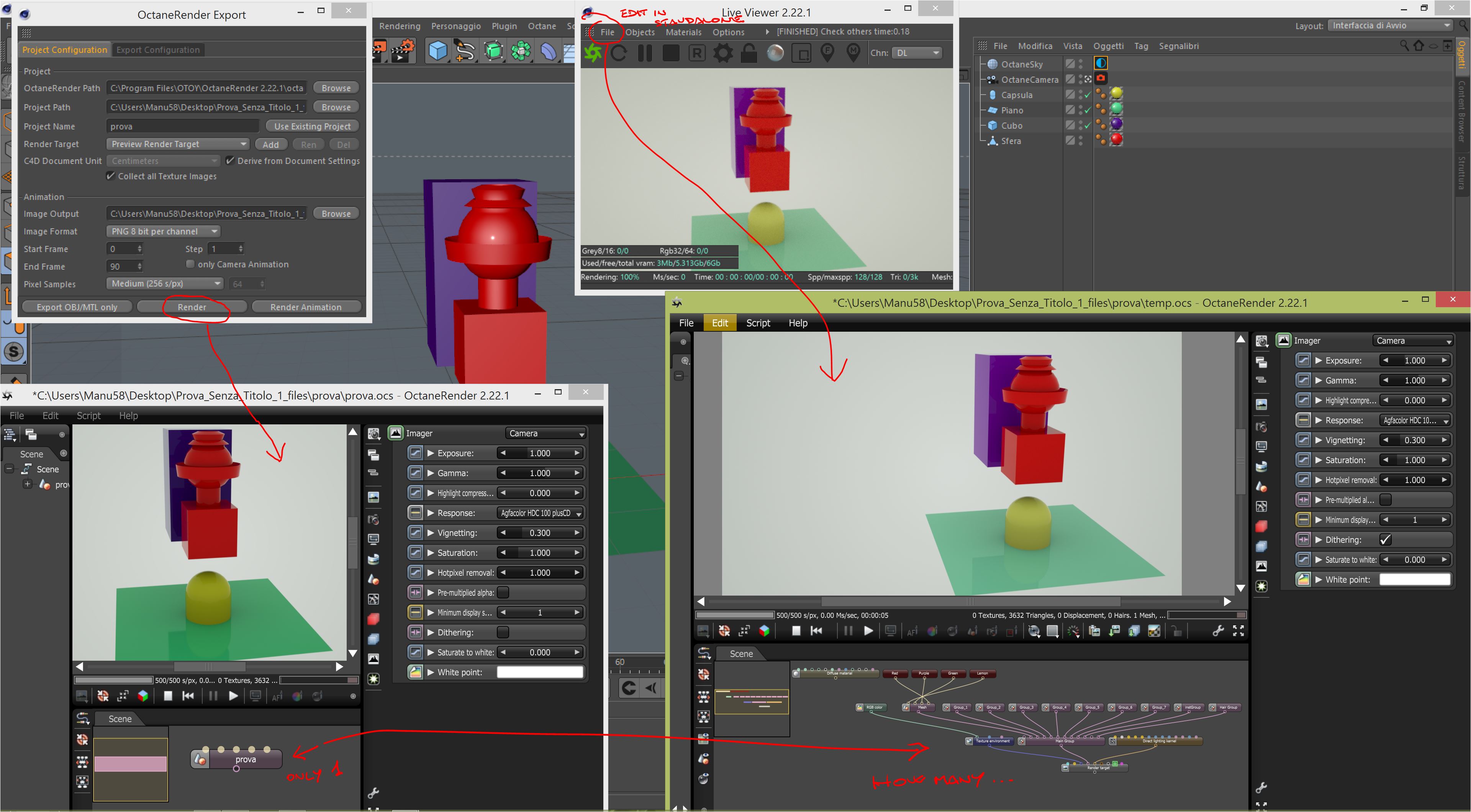
Task: Pause rendering in the Live Viewer toolbar
Action: [645, 53]
